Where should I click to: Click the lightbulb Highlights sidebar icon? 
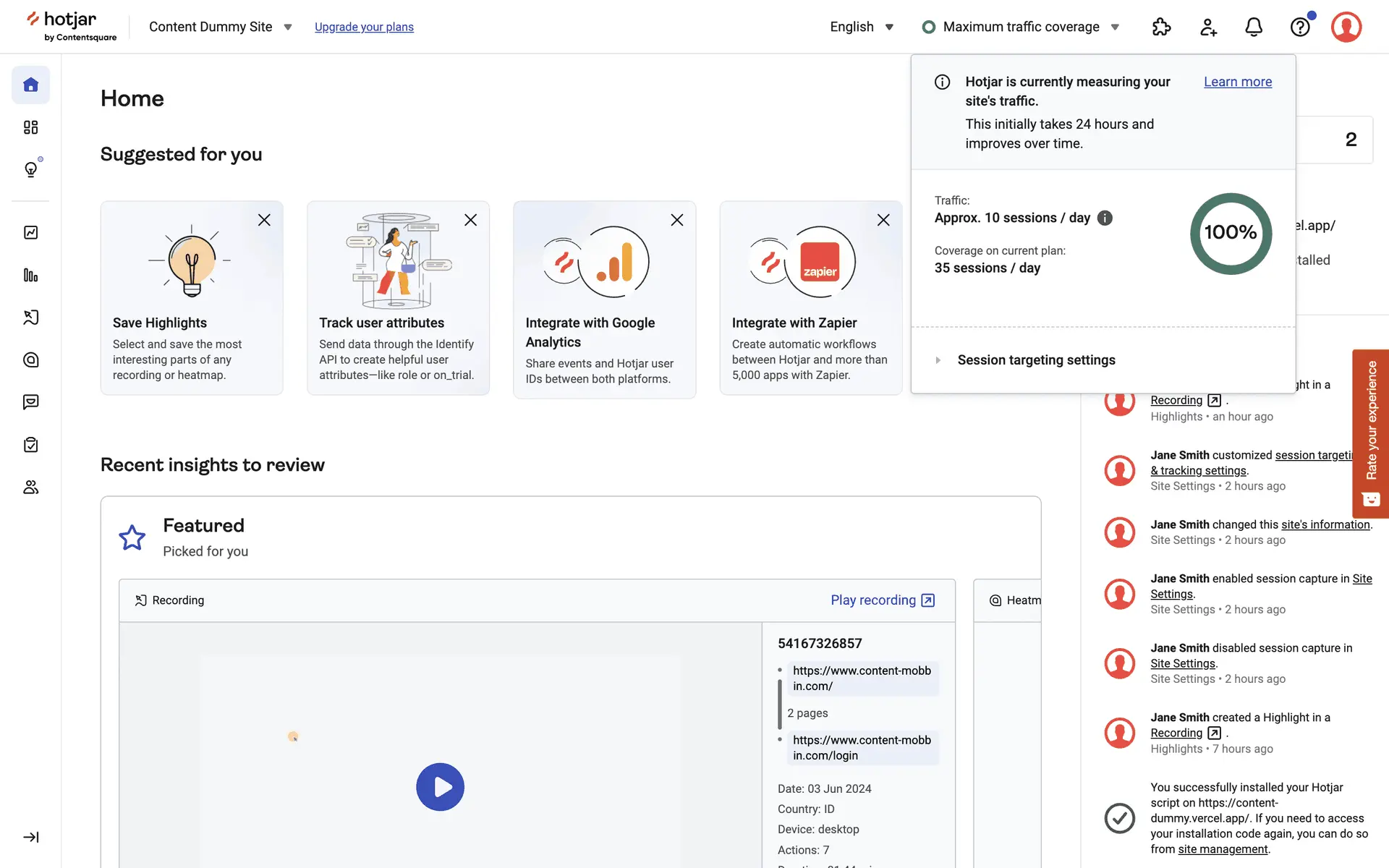[30, 169]
